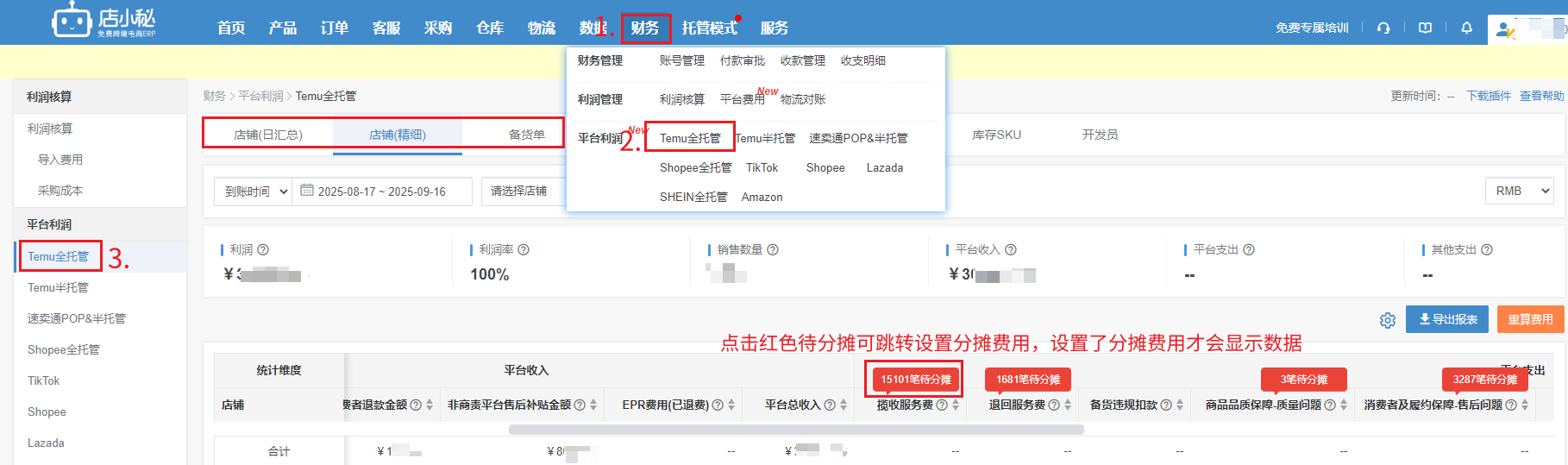Open the notification bell icon
This screenshot has width=1568, height=465.
click(x=1466, y=28)
